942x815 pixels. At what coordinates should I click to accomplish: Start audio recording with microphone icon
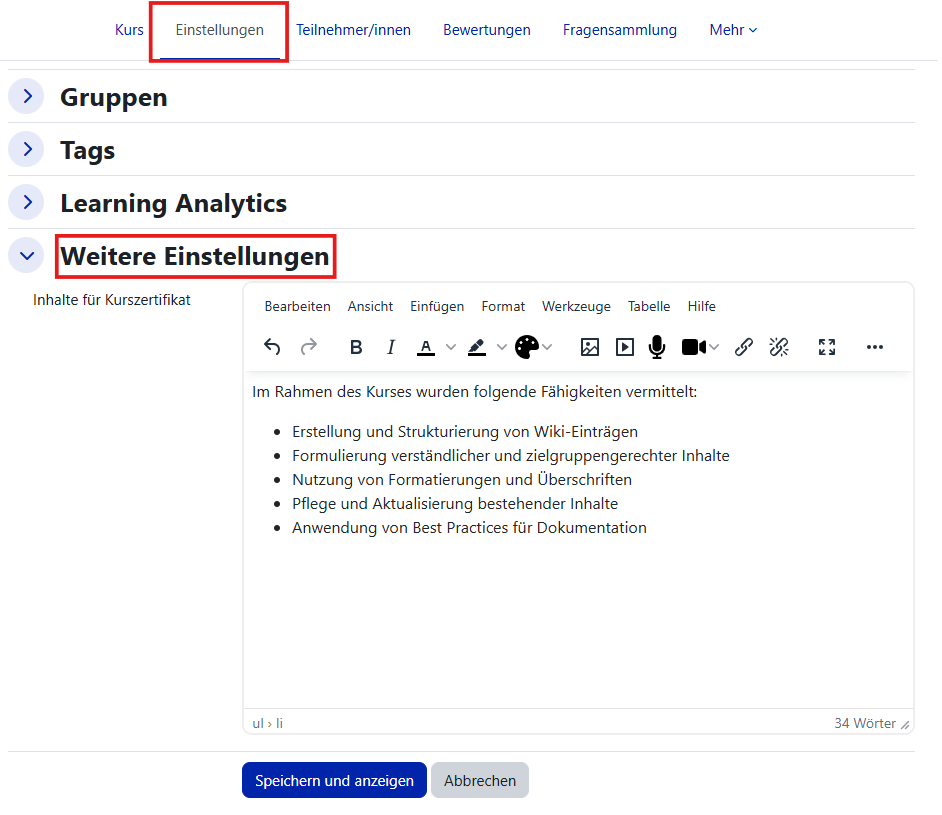[657, 347]
